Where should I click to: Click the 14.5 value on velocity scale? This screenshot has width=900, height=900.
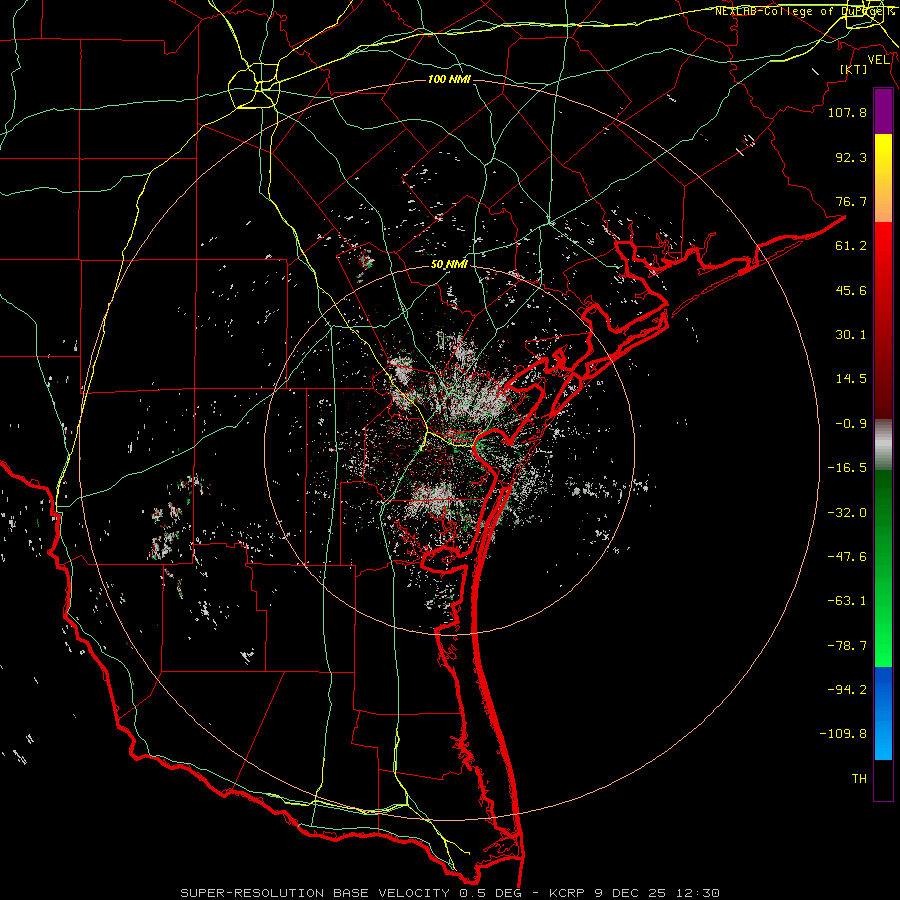[851, 379]
